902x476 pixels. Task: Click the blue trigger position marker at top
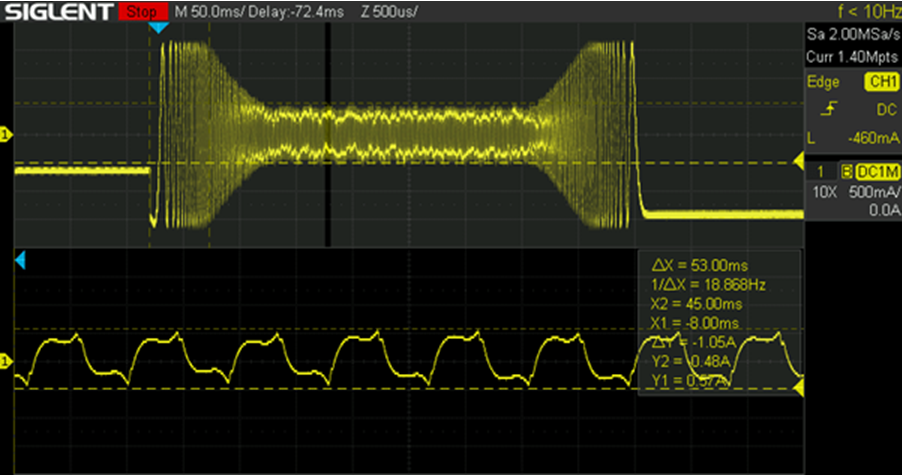[159, 27]
